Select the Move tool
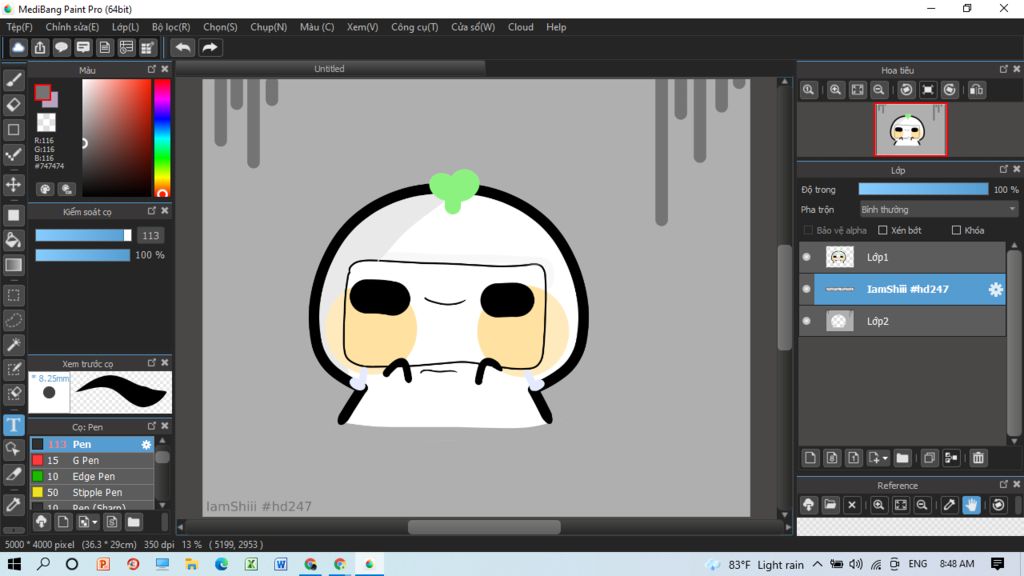The height and width of the screenshot is (576, 1024). [13, 185]
